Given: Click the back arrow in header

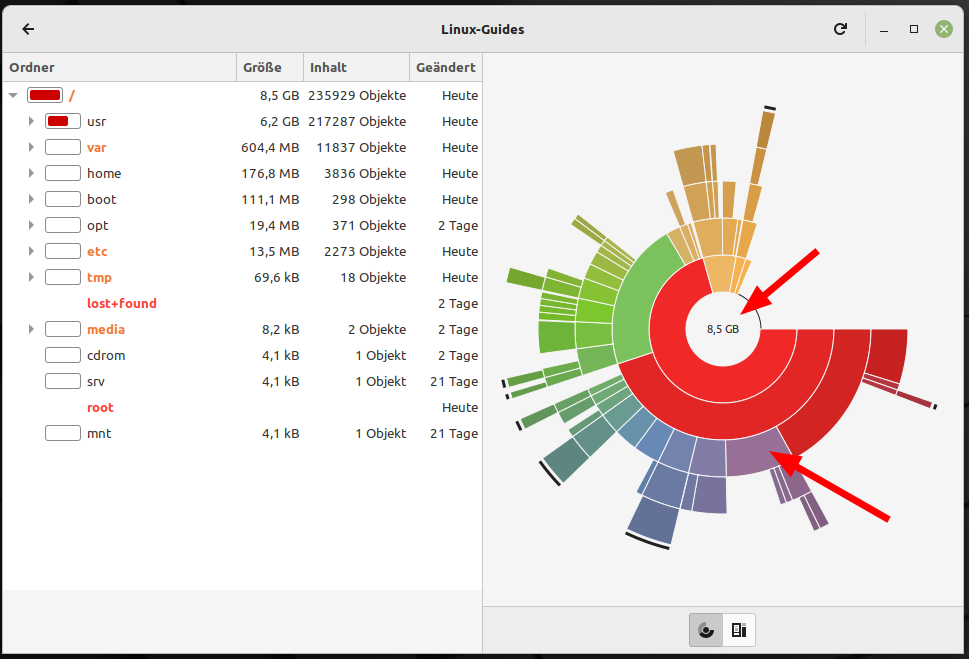Looking at the screenshot, I should [28, 29].
